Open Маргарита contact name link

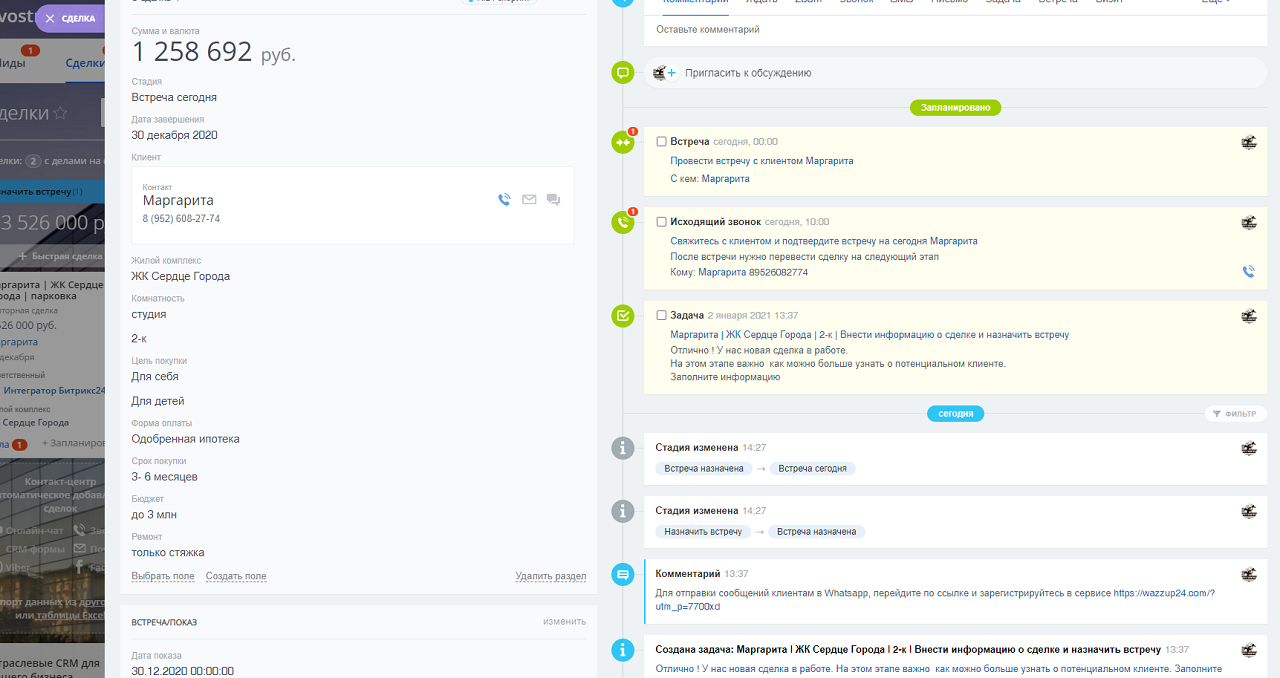tap(178, 200)
